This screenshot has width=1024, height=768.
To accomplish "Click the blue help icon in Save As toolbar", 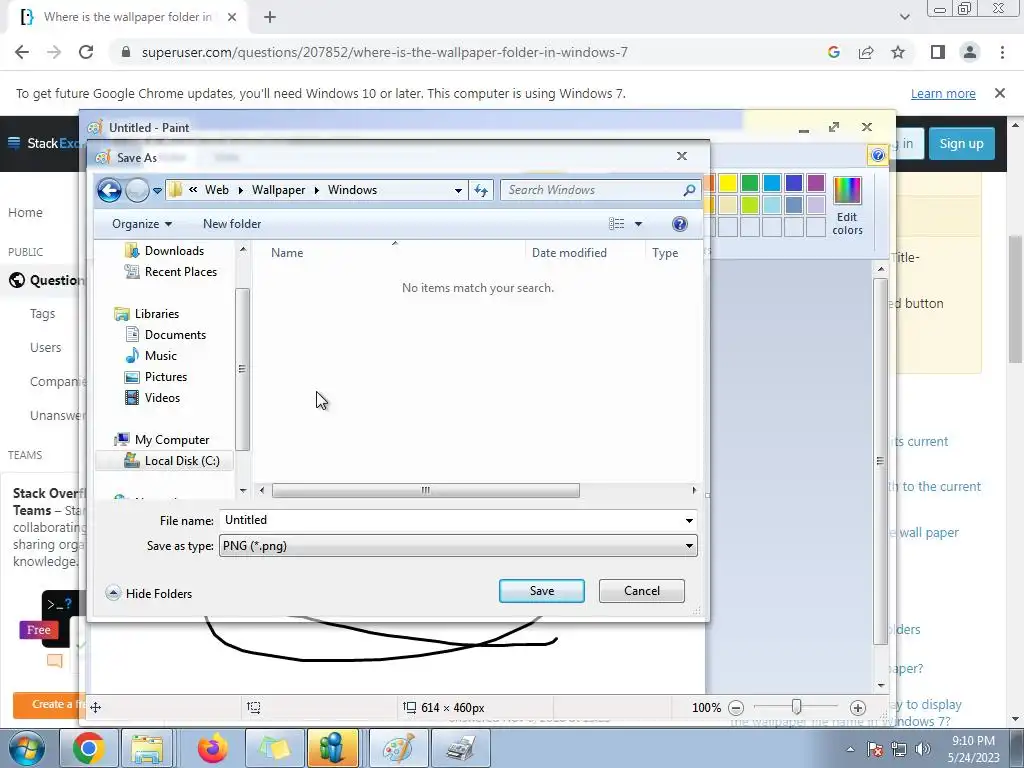I will click(x=680, y=224).
